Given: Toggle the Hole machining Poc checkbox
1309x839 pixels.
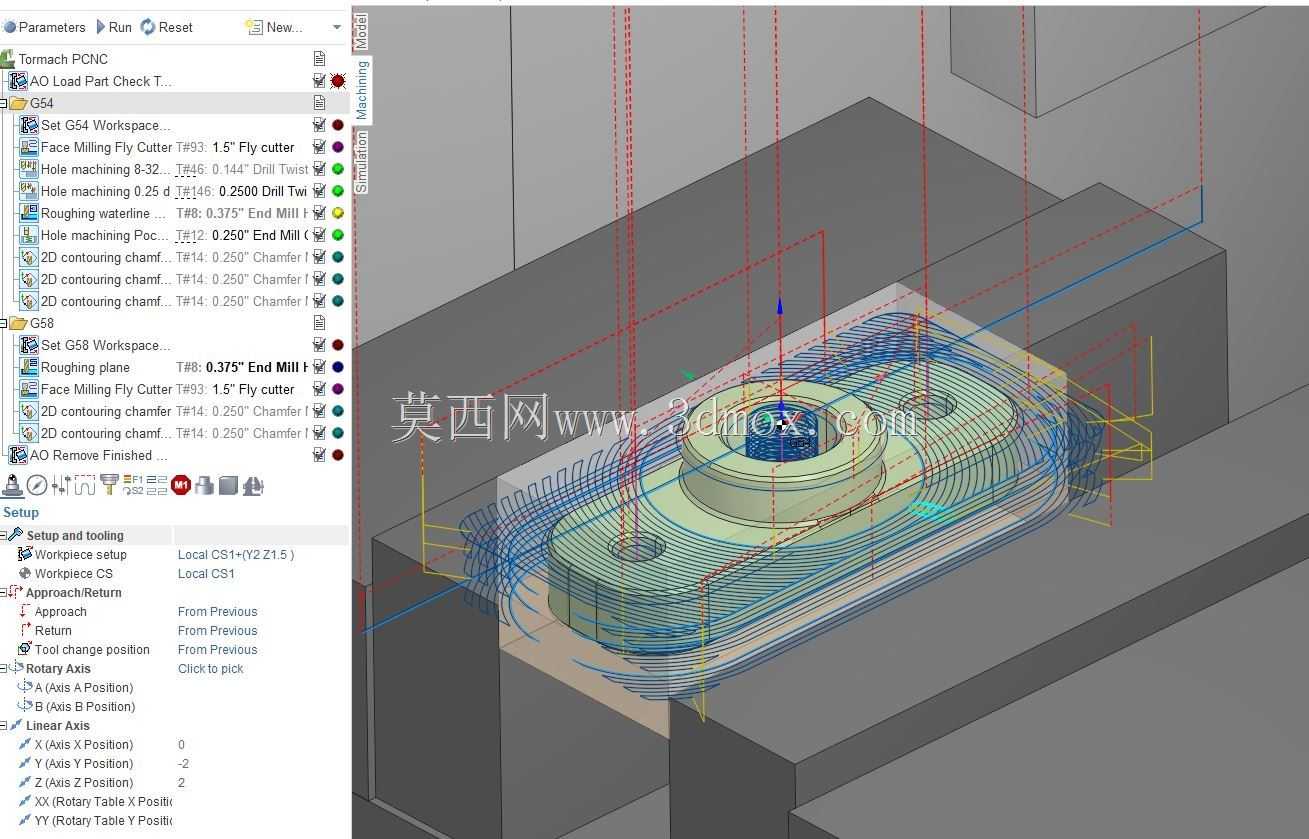Looking at the screenshot, I should pos(319,235).
